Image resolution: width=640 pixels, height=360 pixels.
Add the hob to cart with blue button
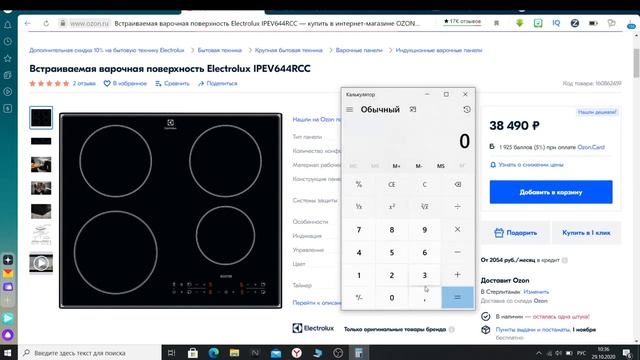(x=551, y=192)
